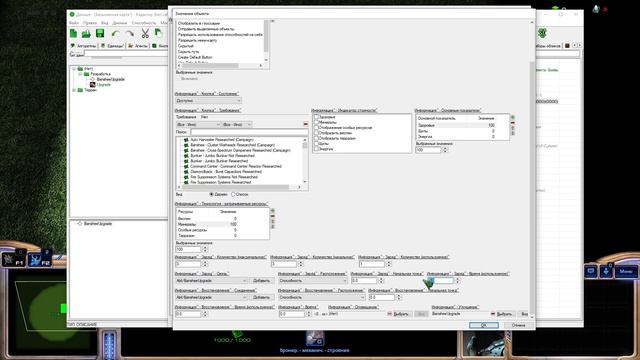Click red remove icon beside Основной показатель table

pyautogui.click(x=513, y=123)
